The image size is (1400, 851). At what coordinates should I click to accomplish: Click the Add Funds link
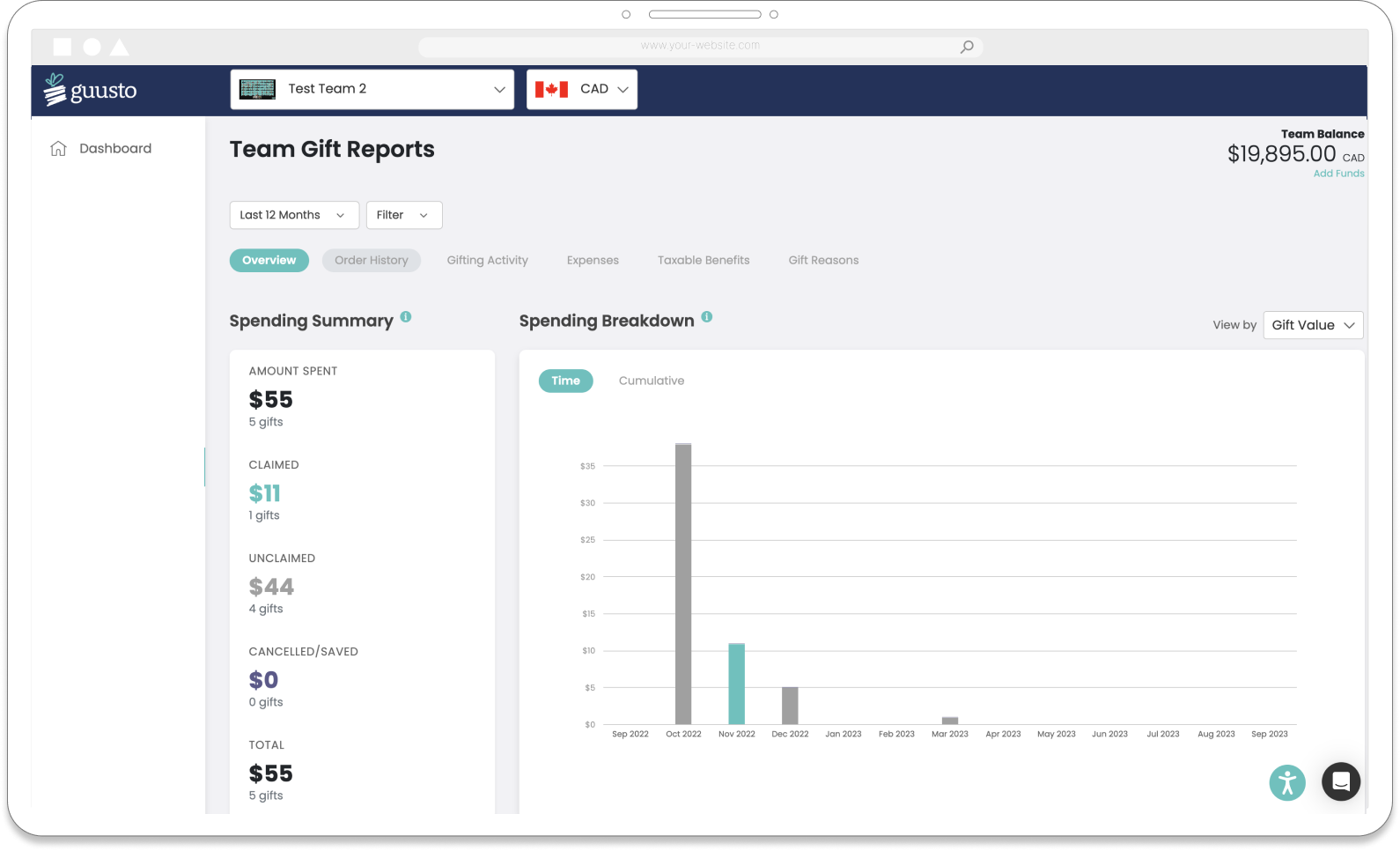[x=1338, y=174]
